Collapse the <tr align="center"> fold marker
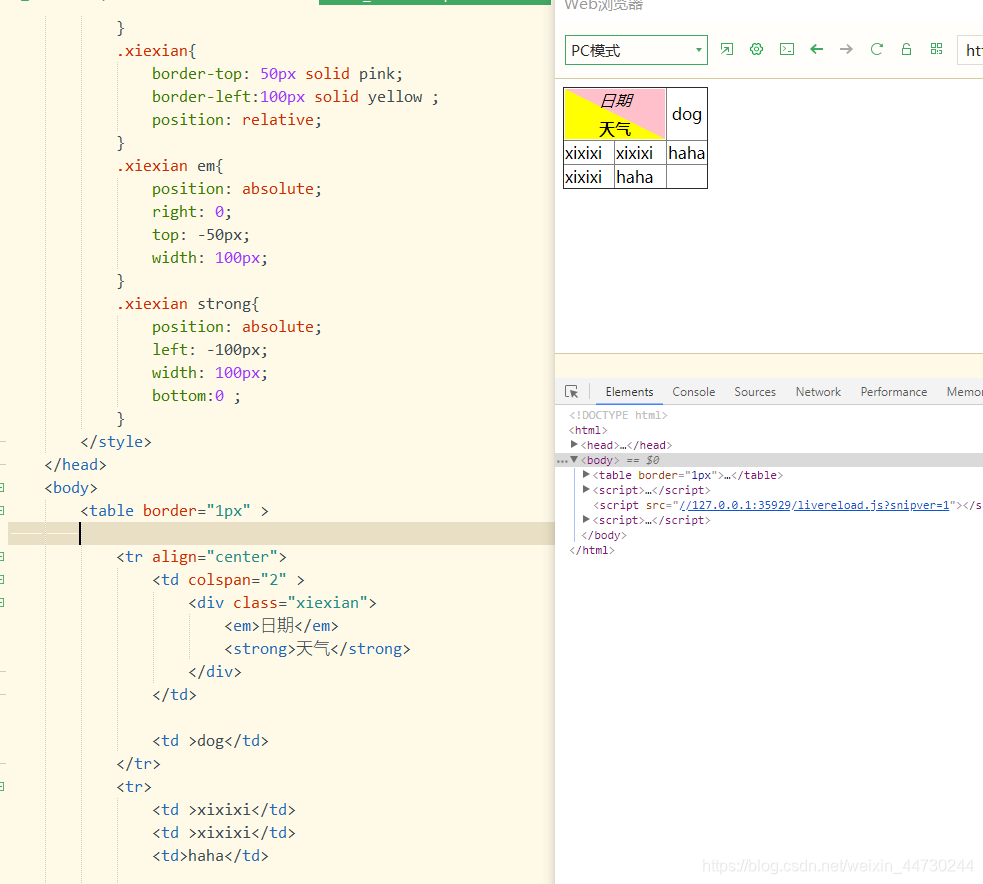The width and height of the screenshot is (983, 884). tap(2, 557)
